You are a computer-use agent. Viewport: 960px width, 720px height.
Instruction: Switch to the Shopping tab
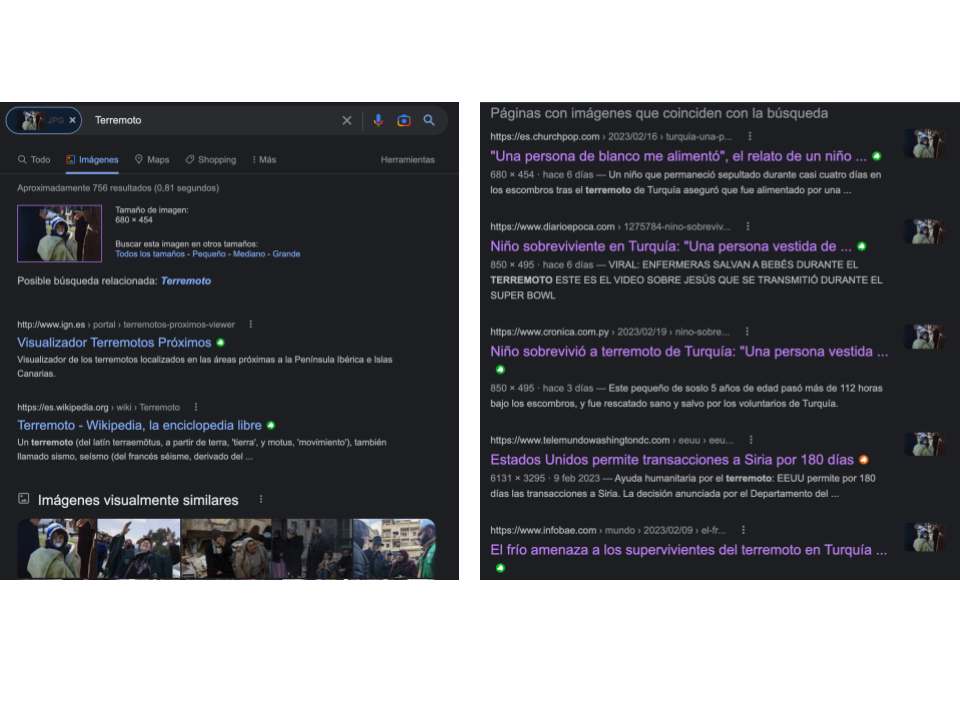[x=211, y=160]
